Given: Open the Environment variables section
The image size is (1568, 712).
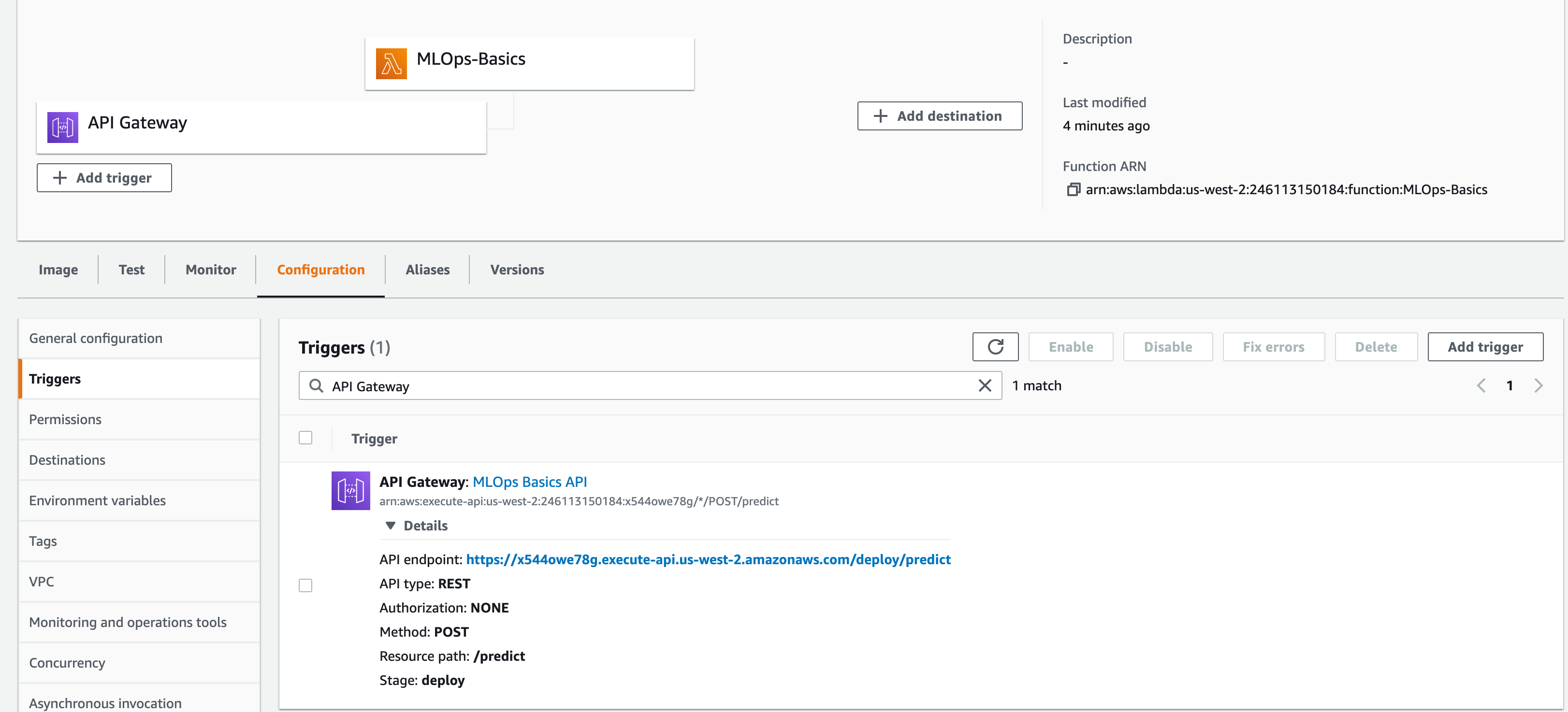Looking at the screenshot, I should point(97,500).
